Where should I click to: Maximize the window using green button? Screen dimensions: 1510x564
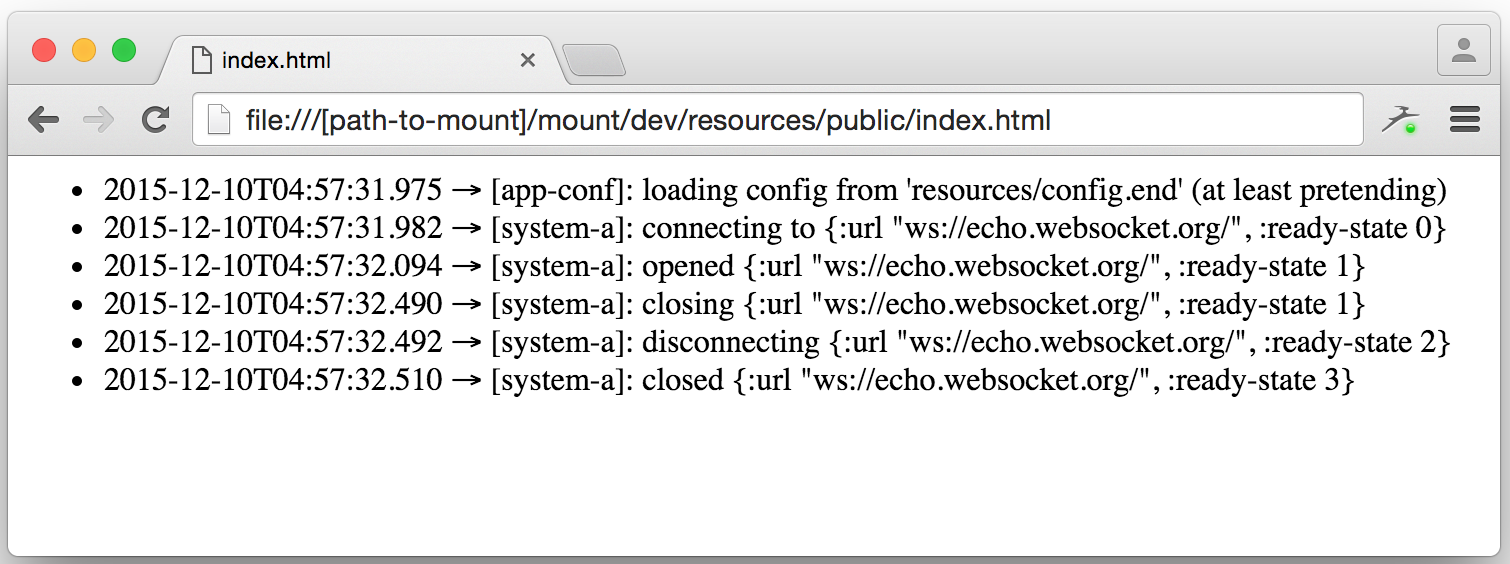[x=124, y=50]
